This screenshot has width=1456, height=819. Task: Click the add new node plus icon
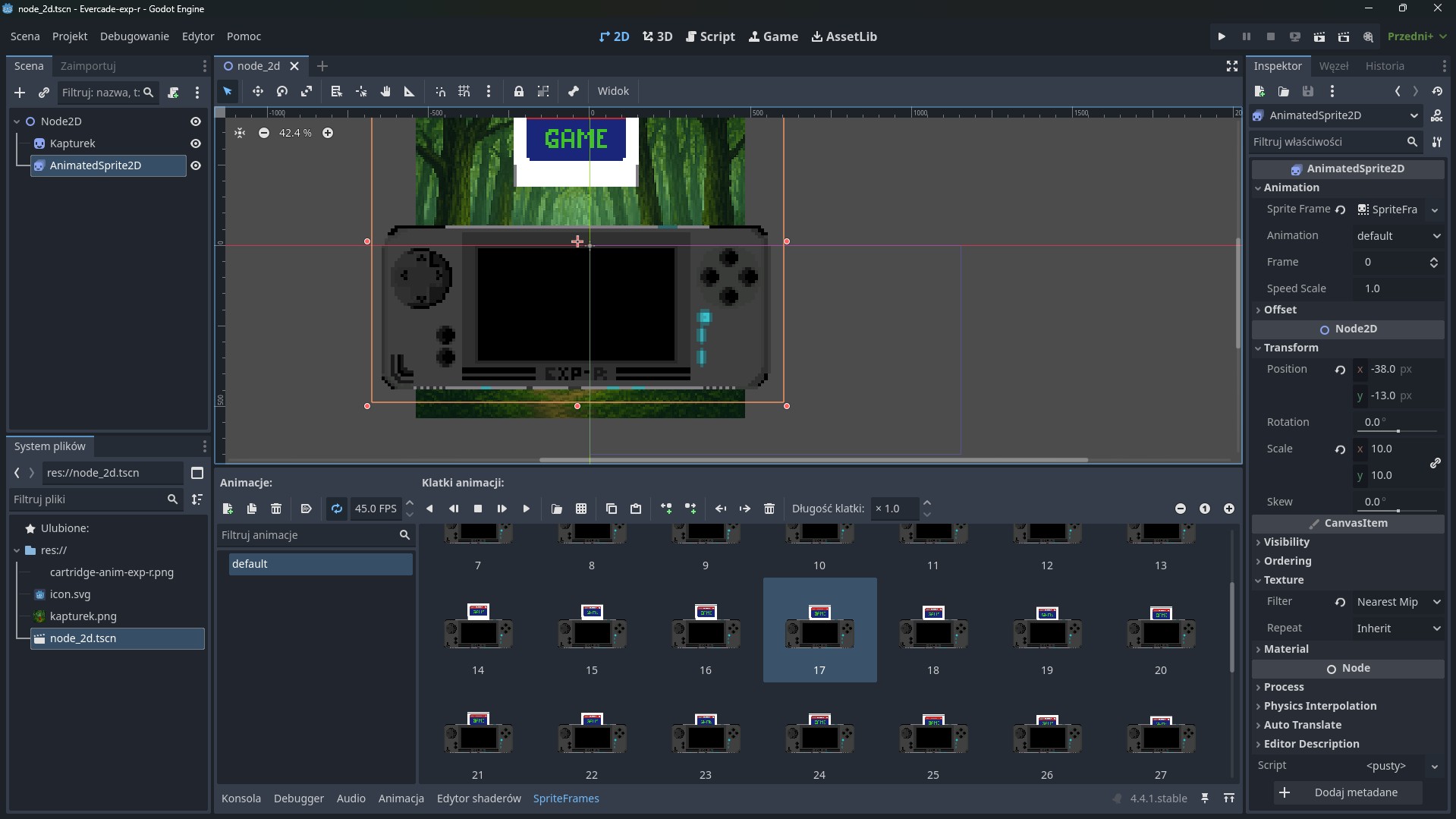point(20,93)
